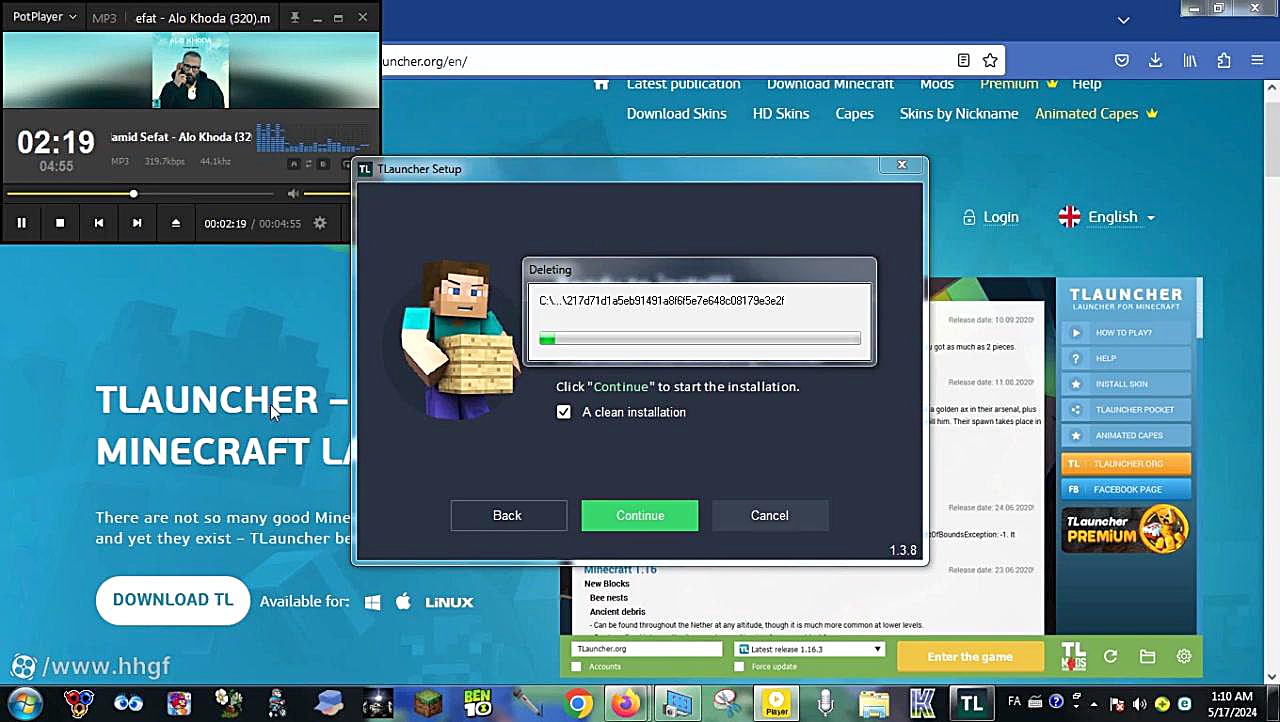The width and height of the screenshot is (1280, 722).
Task: Click the orange TLAUNCHER.ORG button
Action: coord(1126,464)
